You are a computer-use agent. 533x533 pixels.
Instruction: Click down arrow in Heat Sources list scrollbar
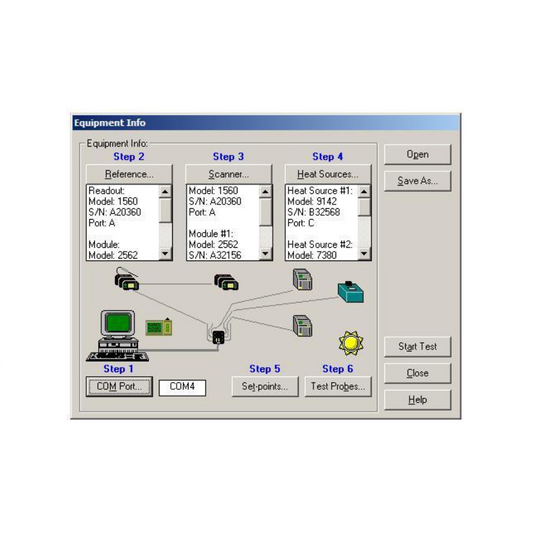click(x=364, y=253)
